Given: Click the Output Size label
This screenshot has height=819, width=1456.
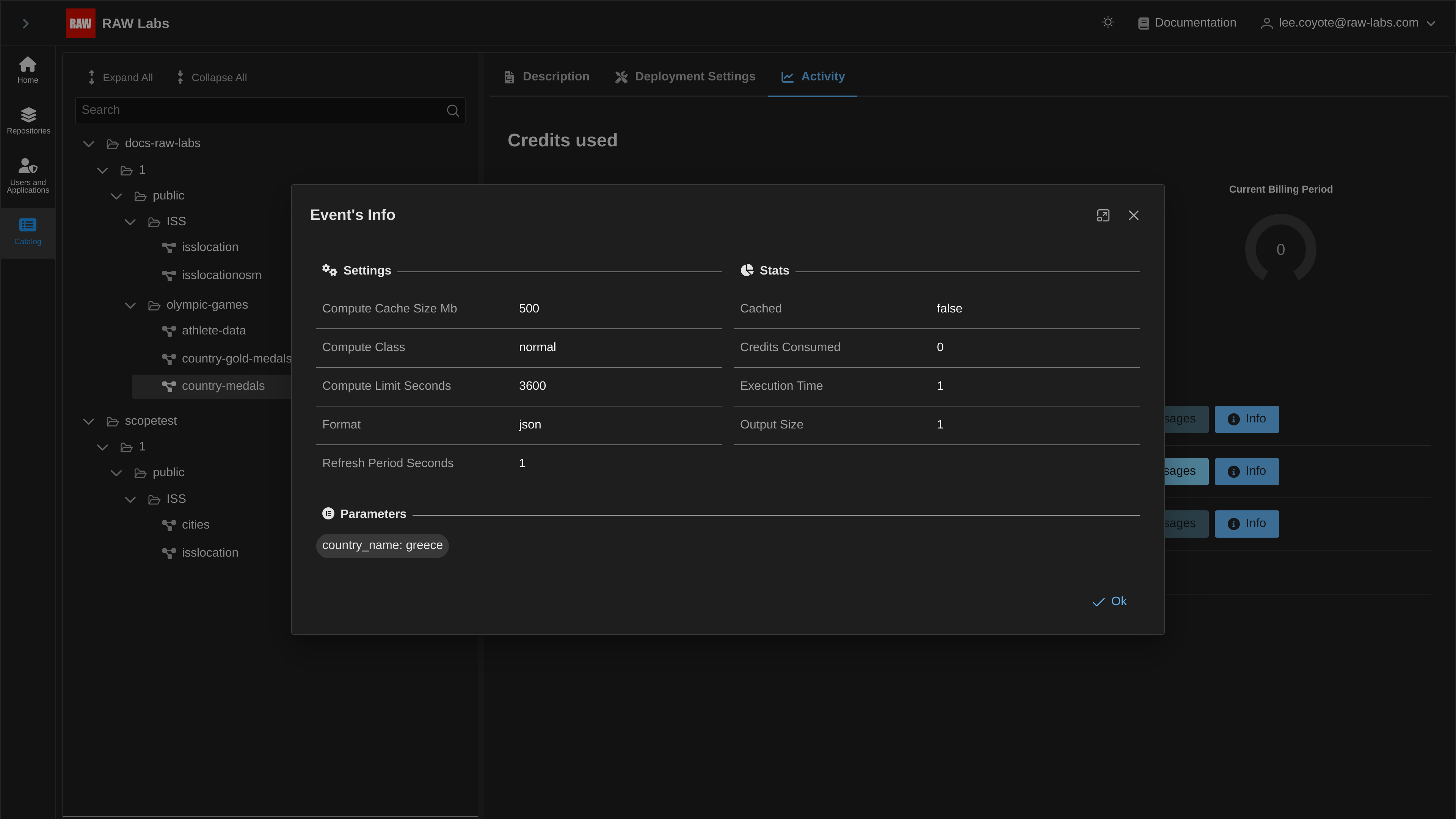Looking at the screenshot, I should [772, 425].
